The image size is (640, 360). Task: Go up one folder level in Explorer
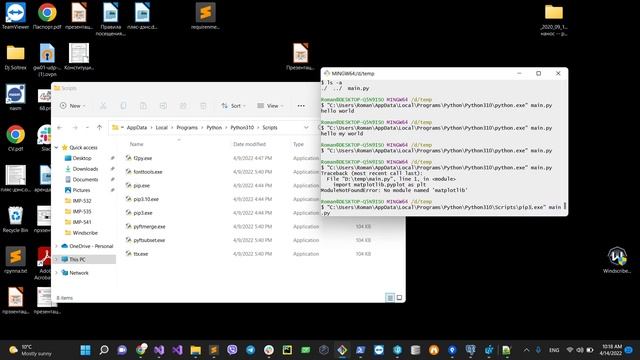[x=99, y=128]
